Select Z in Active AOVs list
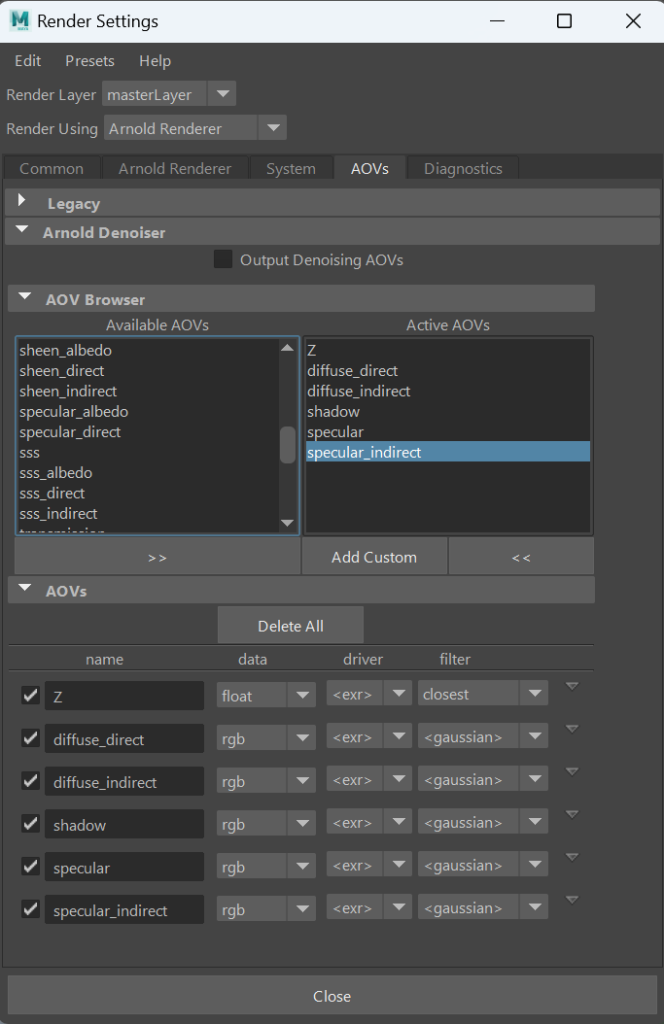Viewport: 664px width, 1024px height. [447, 350]
